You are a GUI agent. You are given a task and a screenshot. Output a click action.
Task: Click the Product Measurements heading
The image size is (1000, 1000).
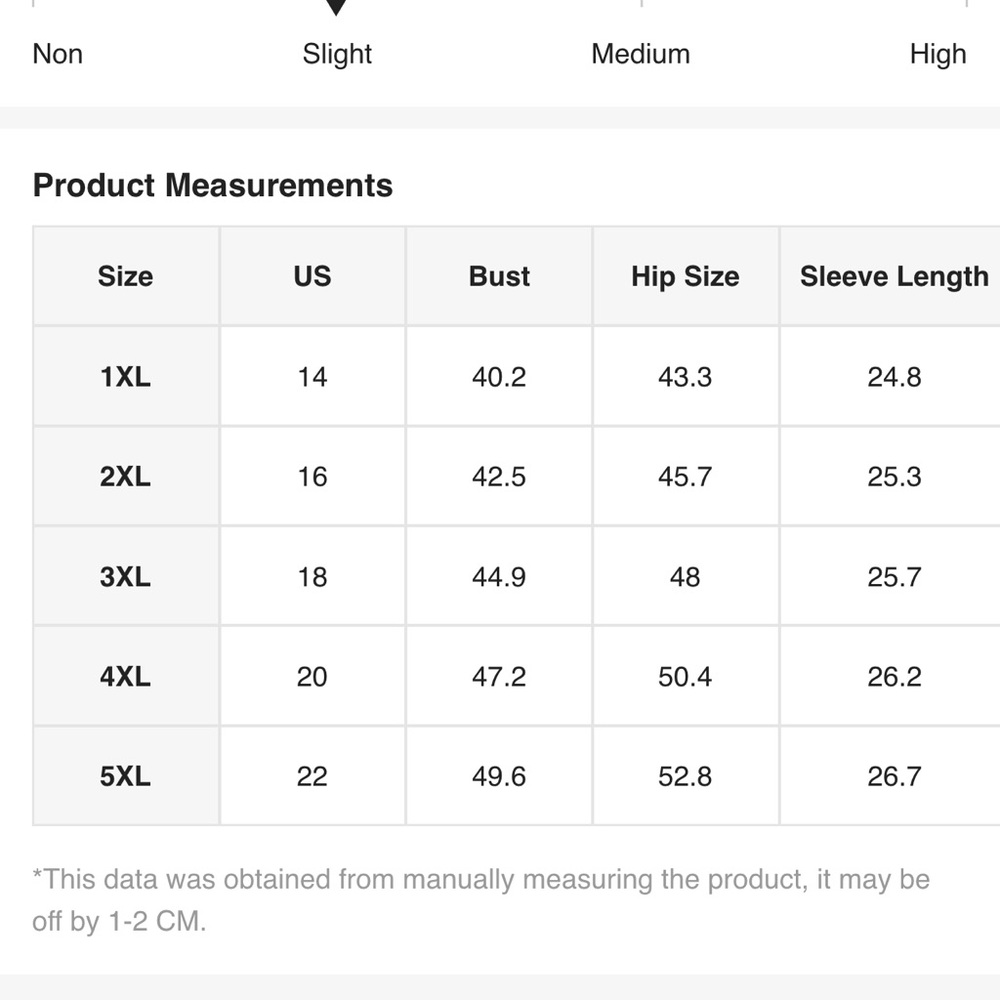(213, 186)
